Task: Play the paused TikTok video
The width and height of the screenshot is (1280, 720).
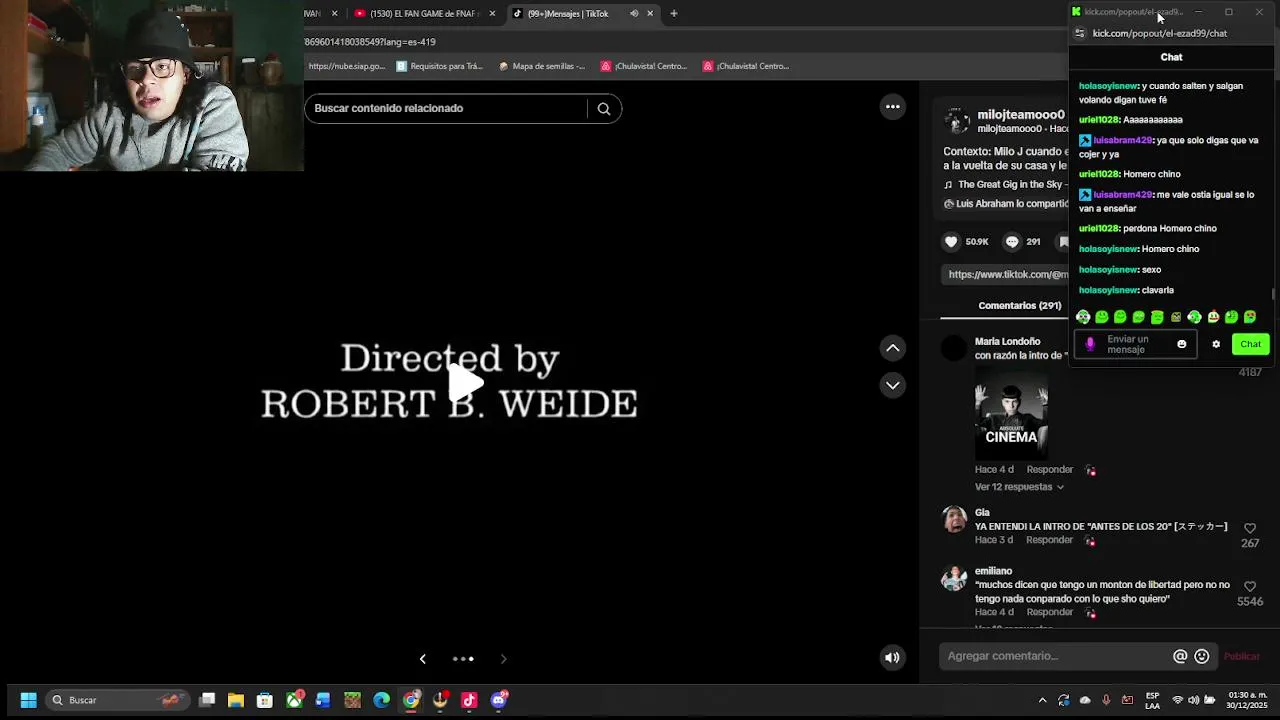Action: point(464,381)
